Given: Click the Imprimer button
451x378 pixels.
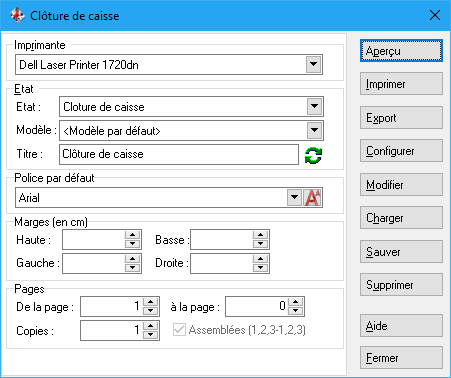Looking at the screenshot, I should [401, 84].
